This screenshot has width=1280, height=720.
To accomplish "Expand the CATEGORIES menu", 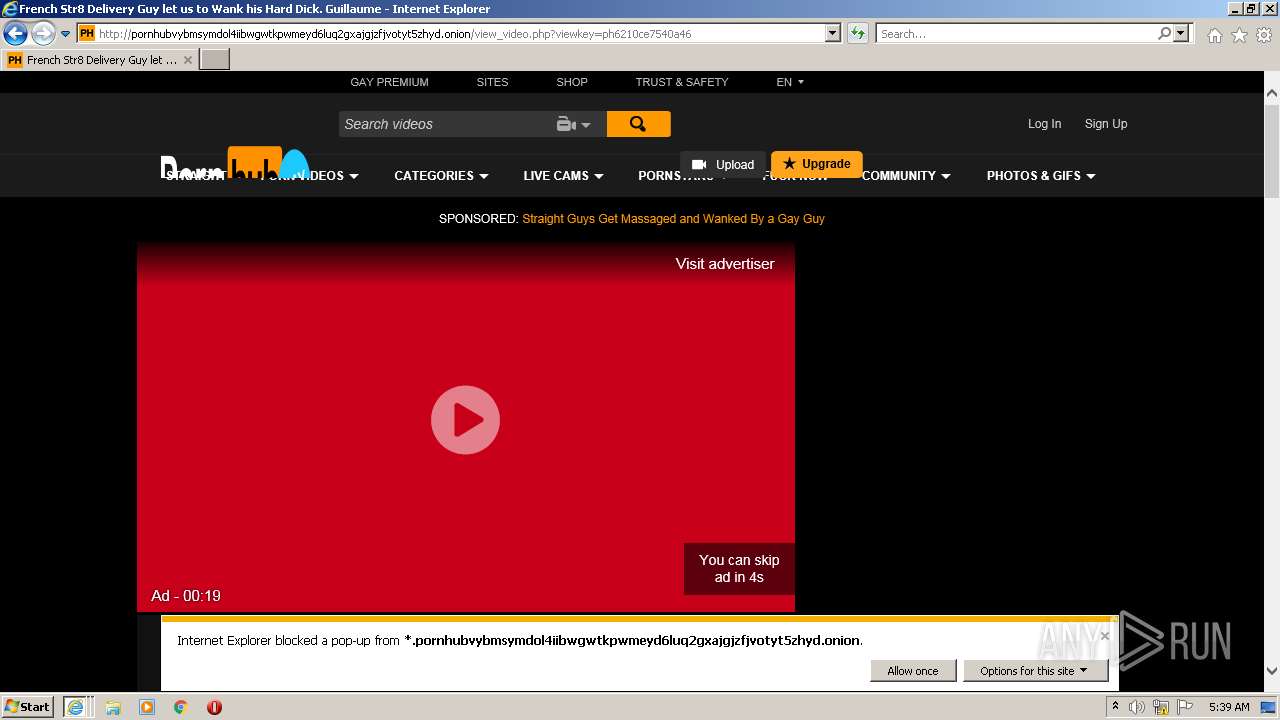I will 441,176.
